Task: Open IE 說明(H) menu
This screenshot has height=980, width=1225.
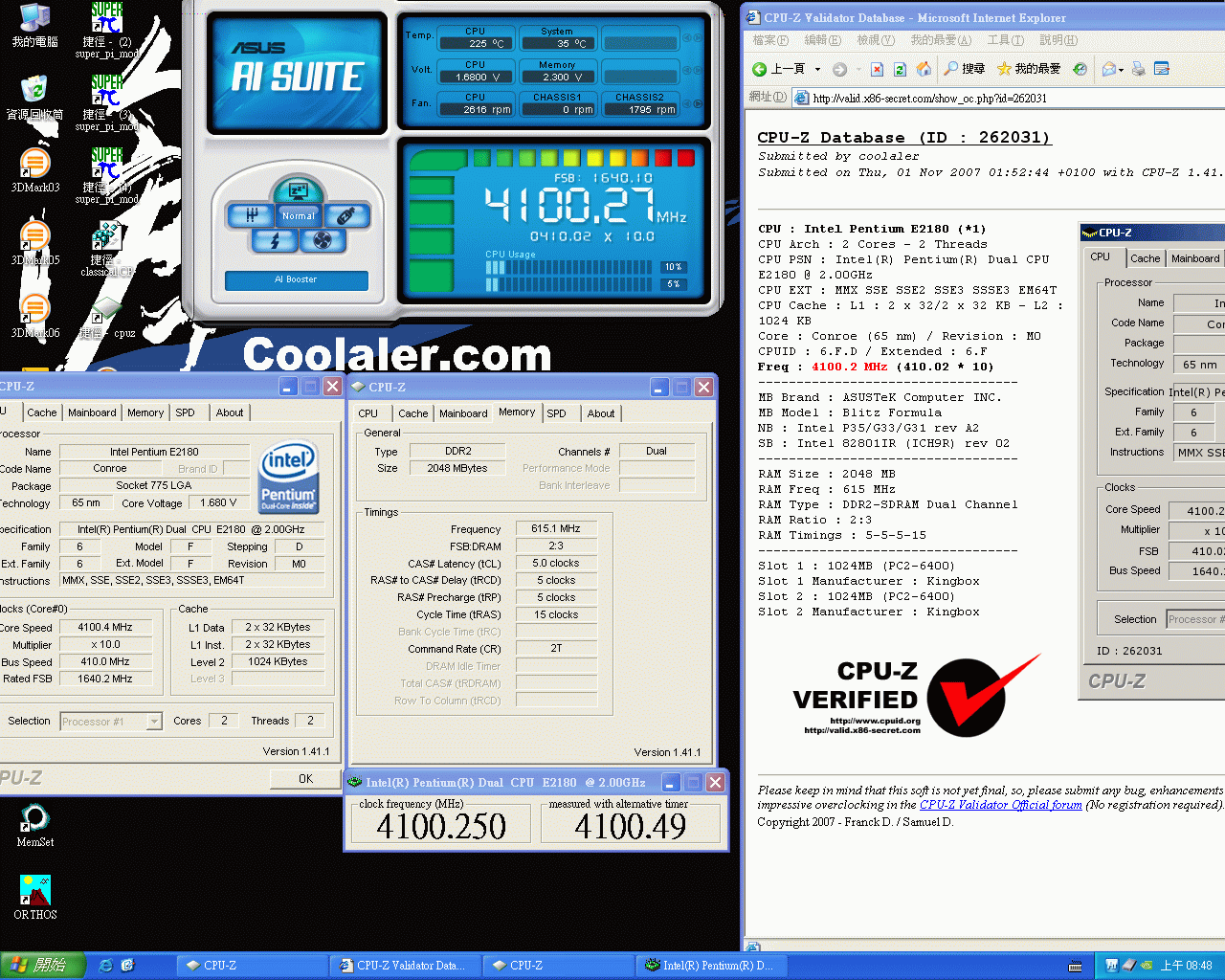Action: [1058, 40]
